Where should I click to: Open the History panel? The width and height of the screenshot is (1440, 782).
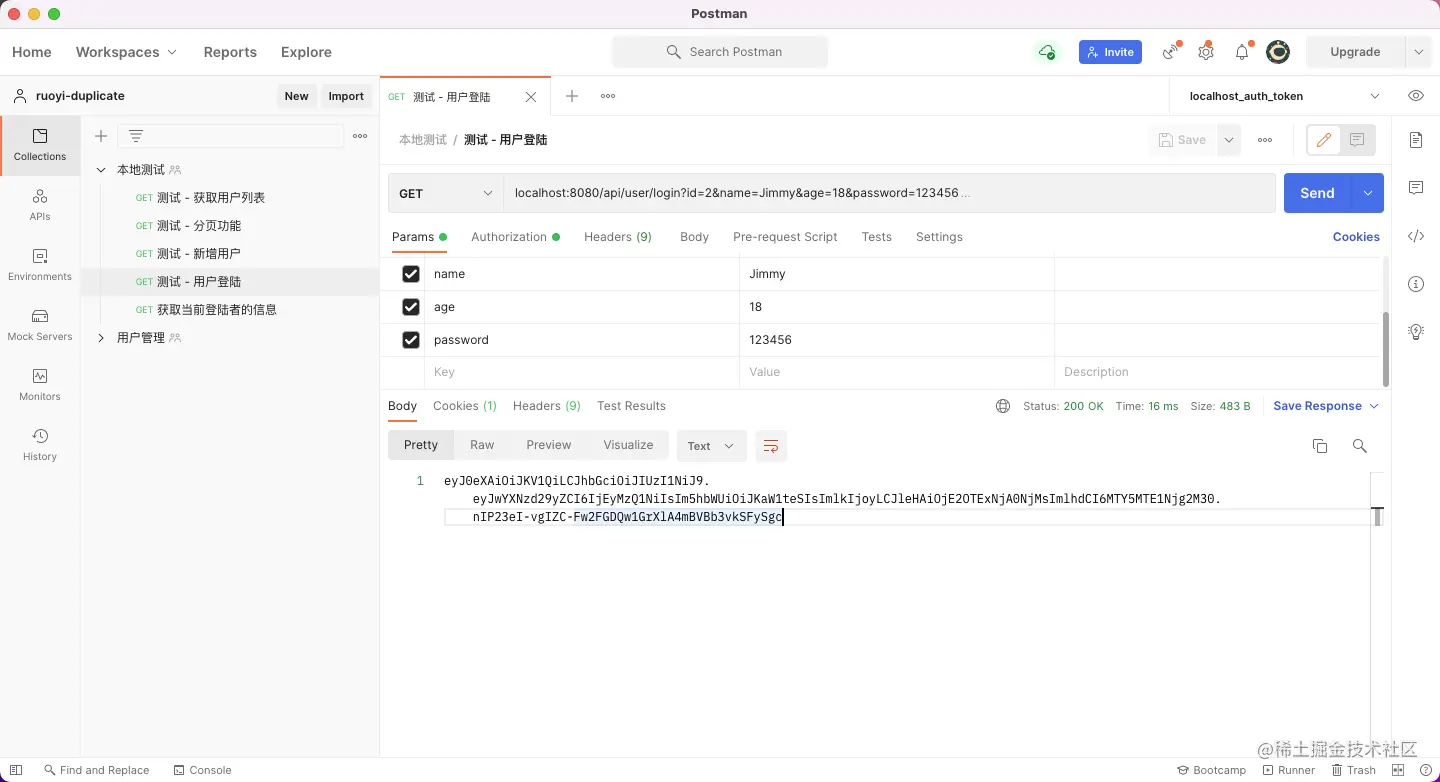click(x=39, y=443)
